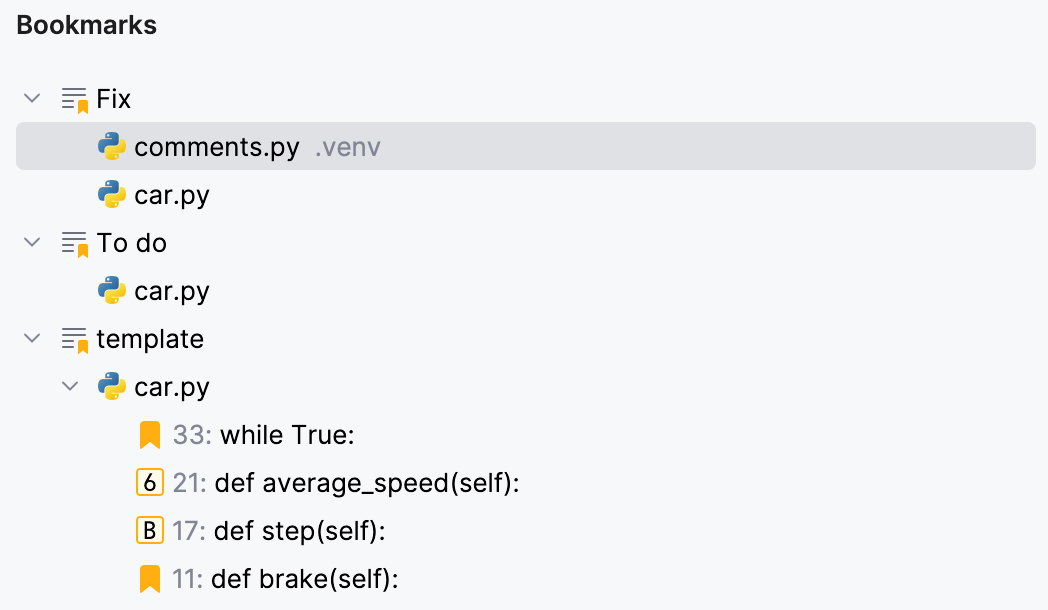Screen dimensions: 1048x610
Task: Click Python icon of car.py under template
Action: pos(111,387)
